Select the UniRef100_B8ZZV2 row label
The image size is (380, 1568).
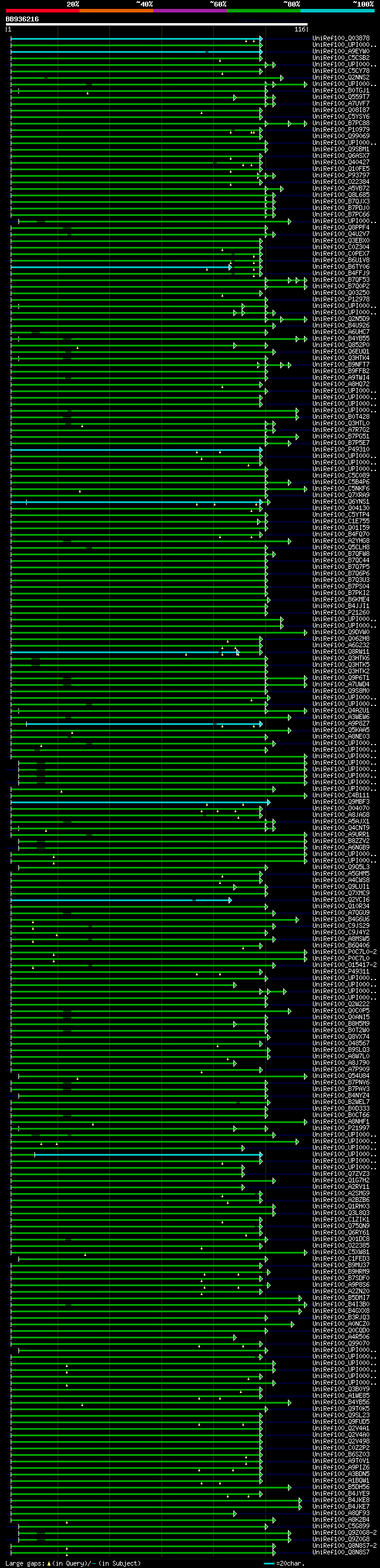click(341, 841)
